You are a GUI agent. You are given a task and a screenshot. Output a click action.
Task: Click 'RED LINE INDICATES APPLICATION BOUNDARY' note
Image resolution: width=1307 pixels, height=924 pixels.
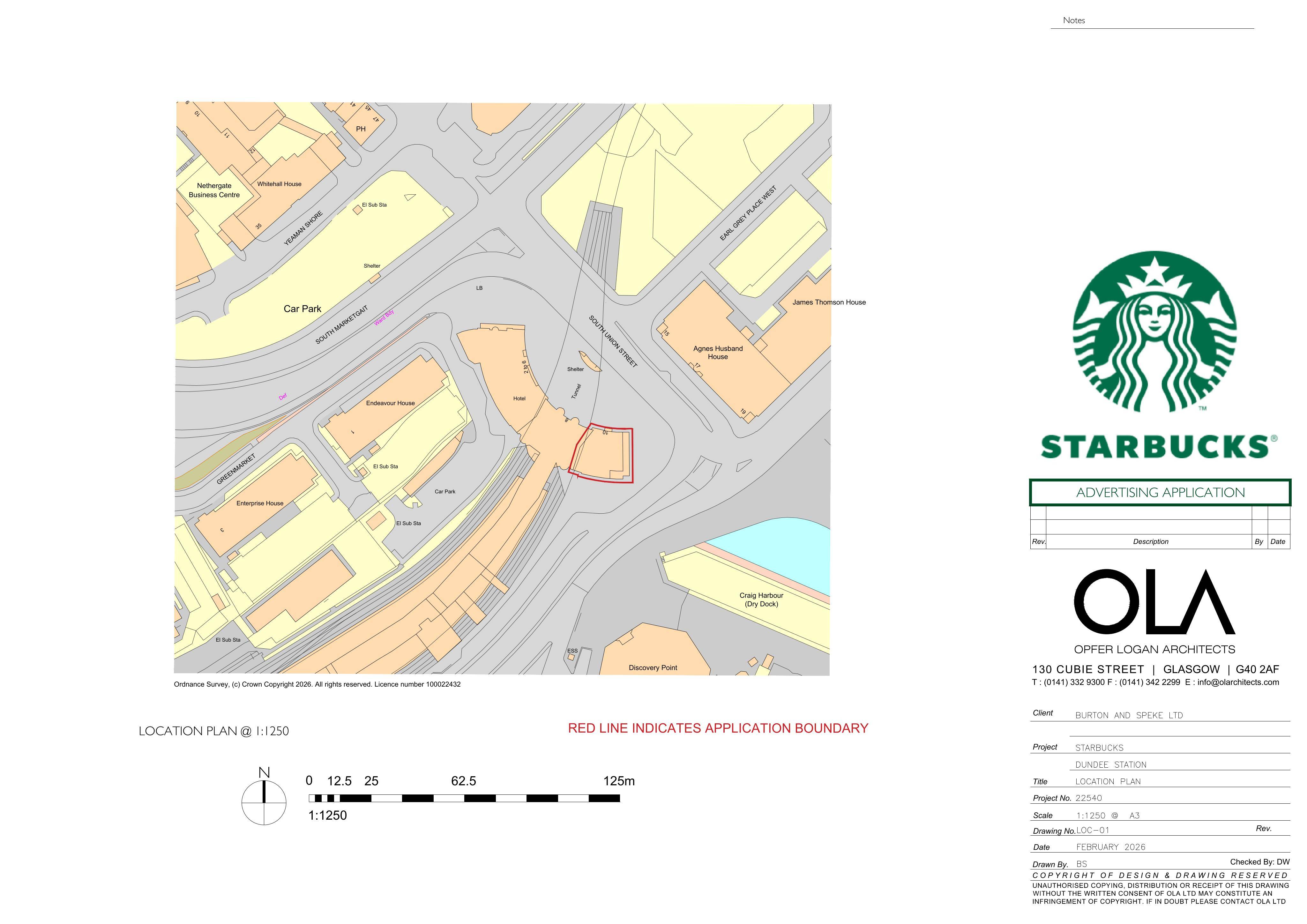tap(718, 728)
